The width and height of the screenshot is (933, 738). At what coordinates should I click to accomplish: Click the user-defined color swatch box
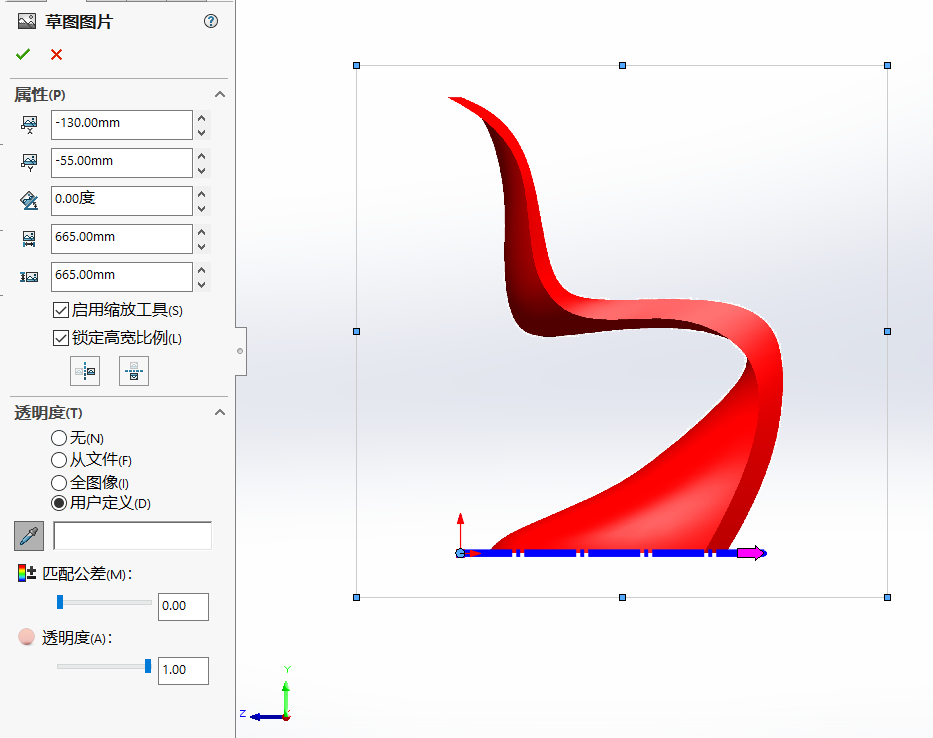pyautogui.click(x=133, y=536)
